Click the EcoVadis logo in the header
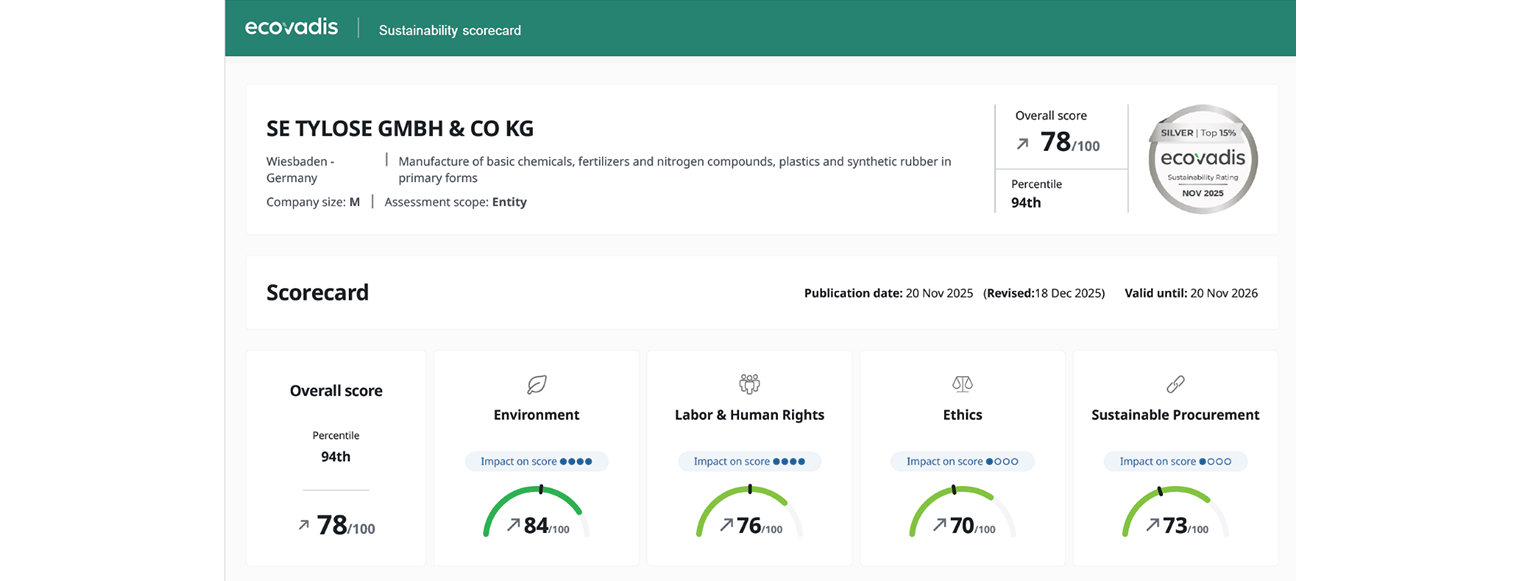Screen dimensions: 1520x581 point(291,27)
